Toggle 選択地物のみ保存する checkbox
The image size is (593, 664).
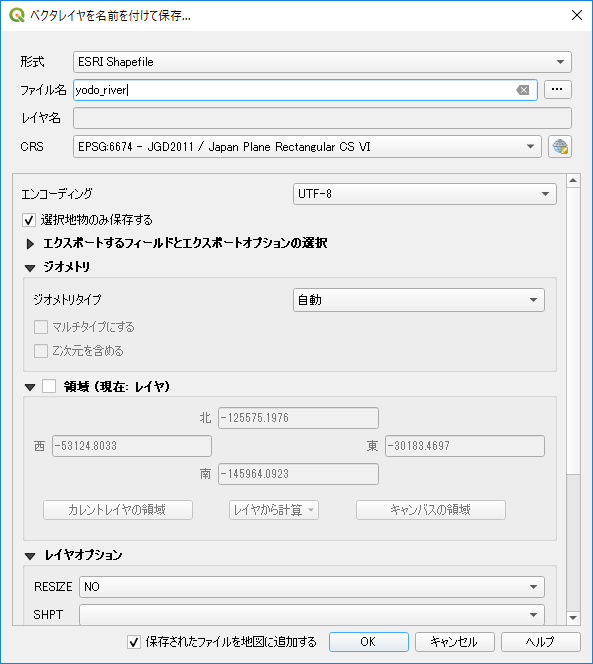29,220
